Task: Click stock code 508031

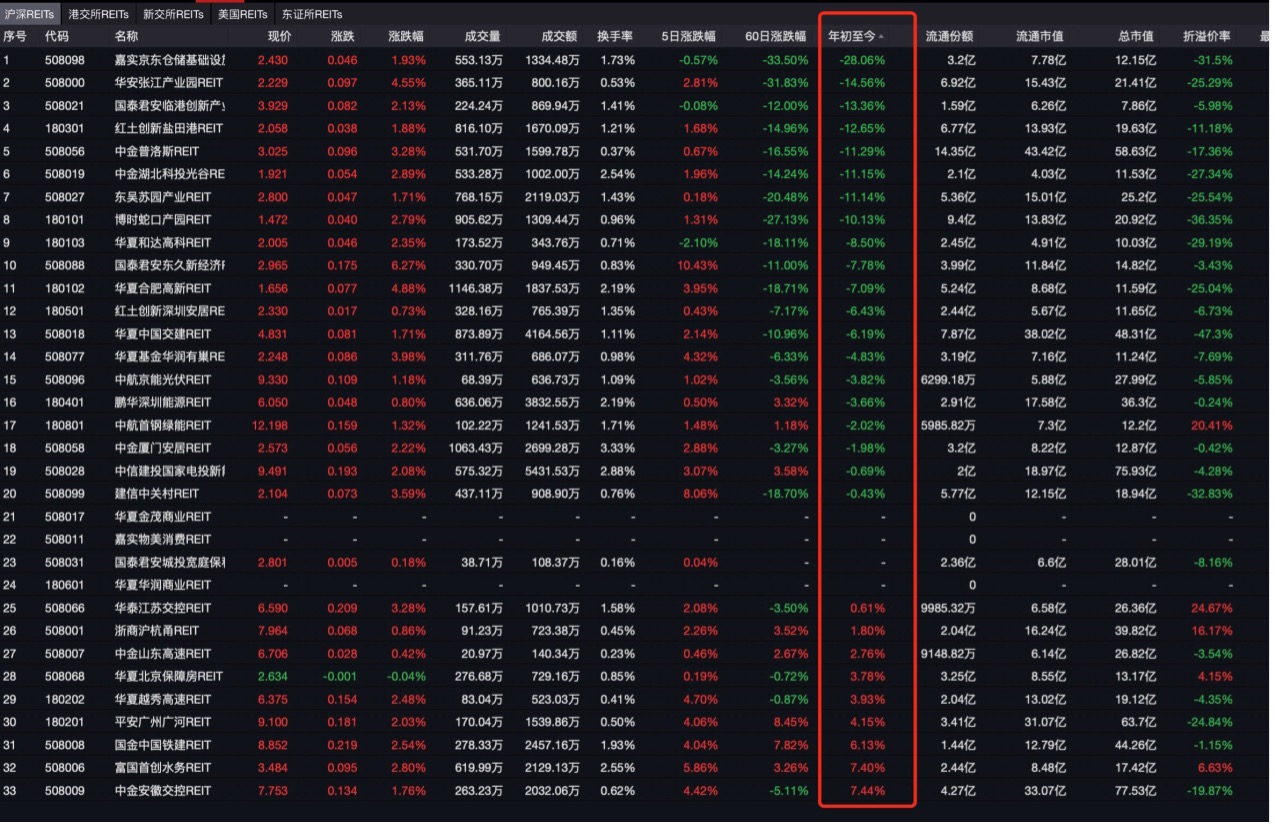Action: [65, 563]
